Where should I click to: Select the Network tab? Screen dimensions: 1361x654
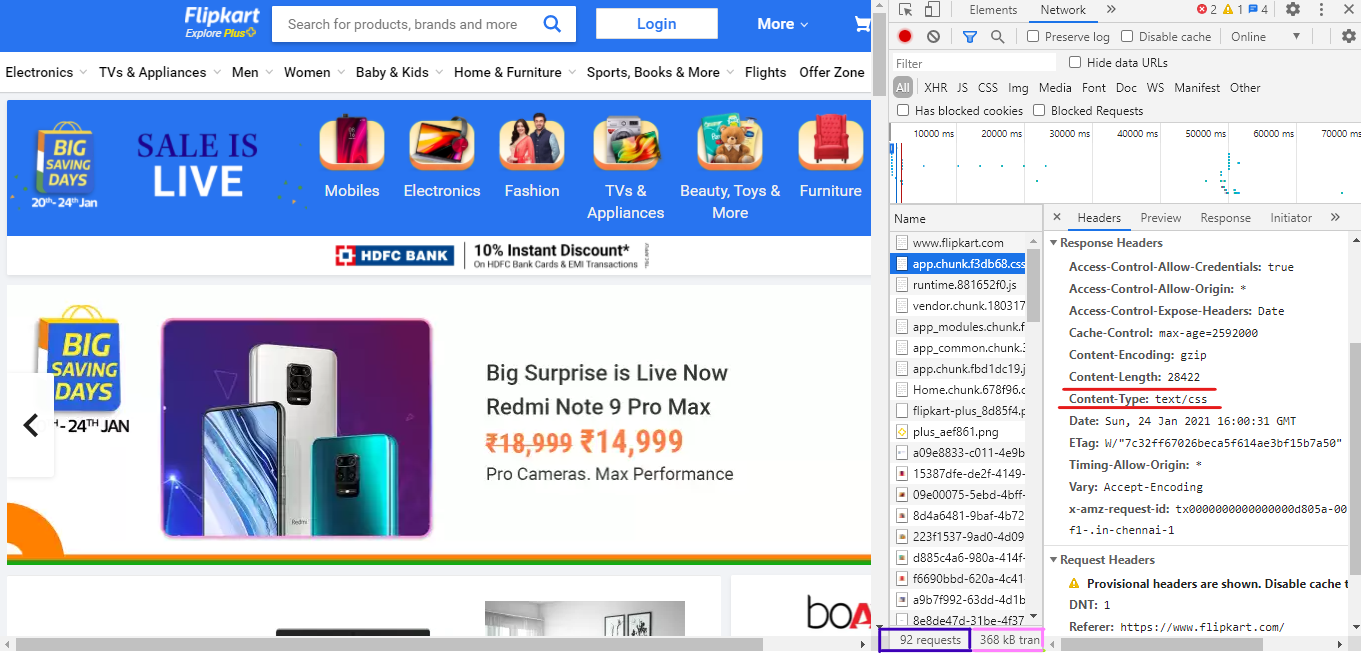(x=1063, y=10)
